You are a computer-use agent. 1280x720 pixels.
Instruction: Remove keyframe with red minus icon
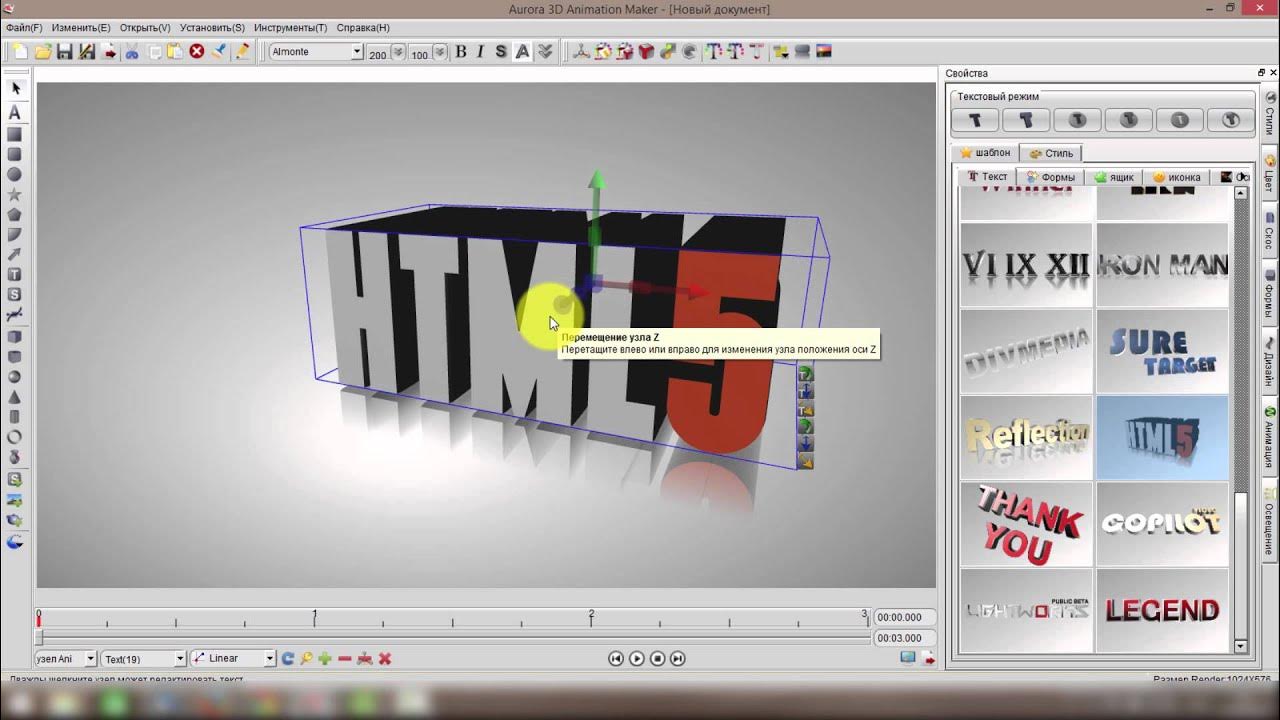[345, 659]
